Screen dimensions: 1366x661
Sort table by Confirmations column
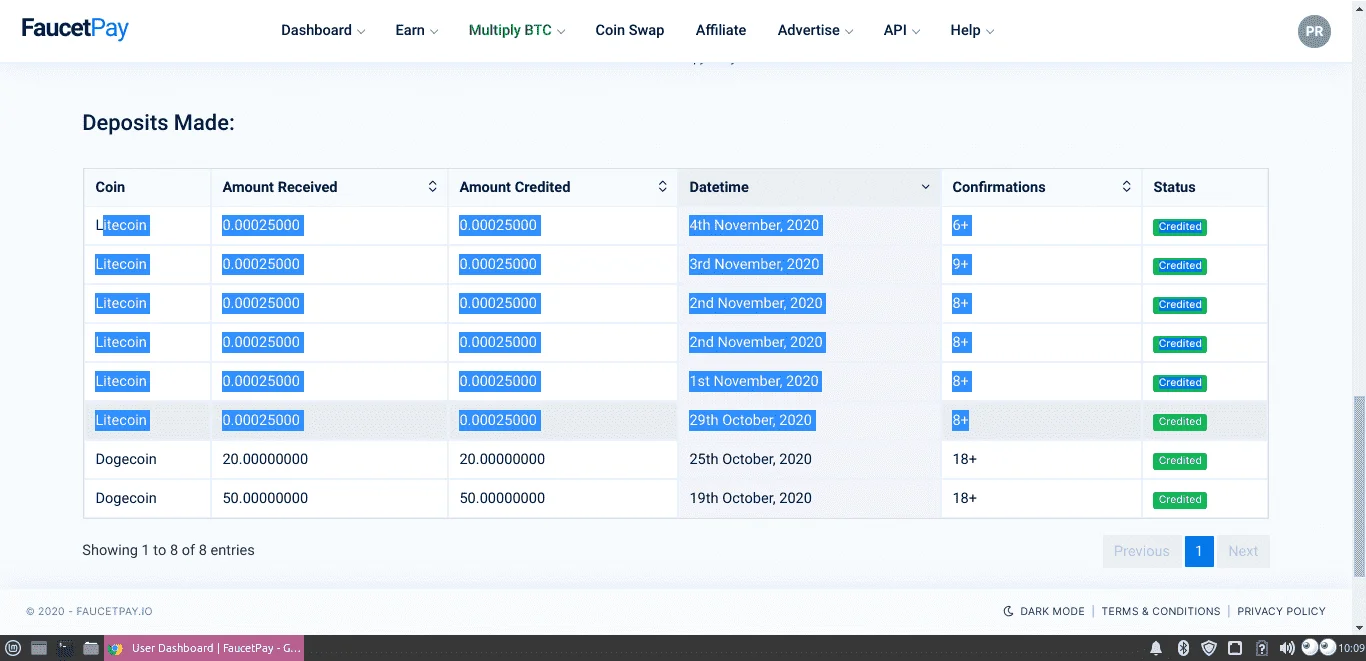[x=1041, y=187]
